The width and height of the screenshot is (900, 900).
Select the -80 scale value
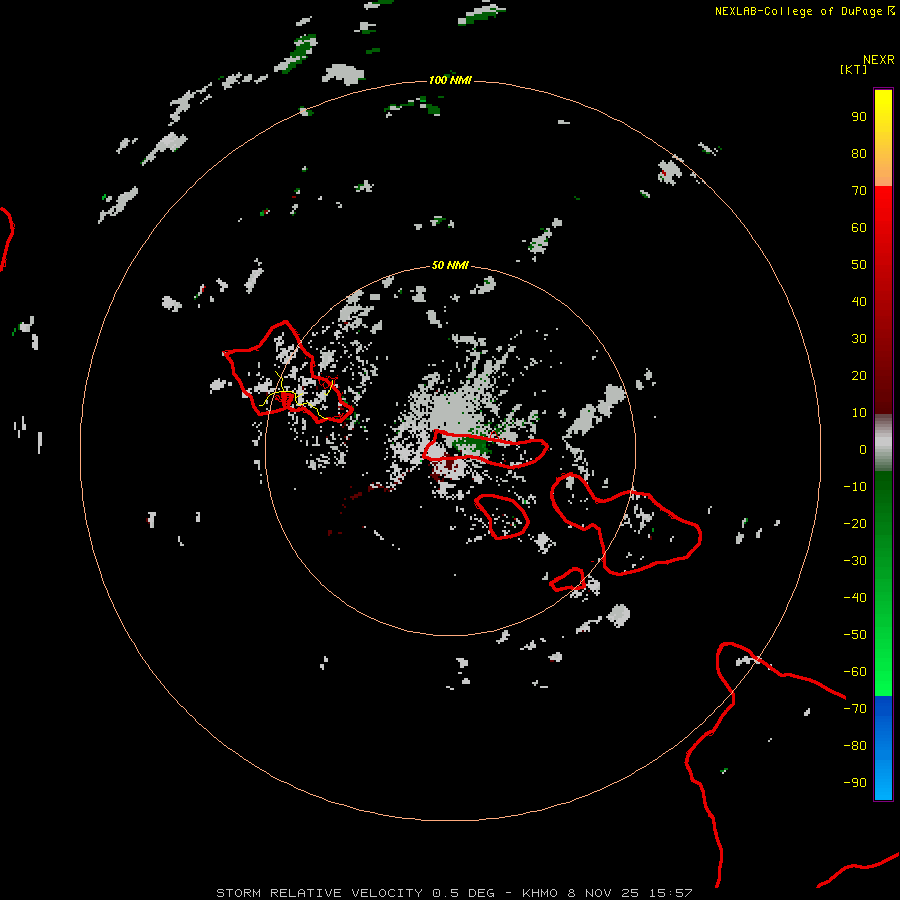coord(855,746)
